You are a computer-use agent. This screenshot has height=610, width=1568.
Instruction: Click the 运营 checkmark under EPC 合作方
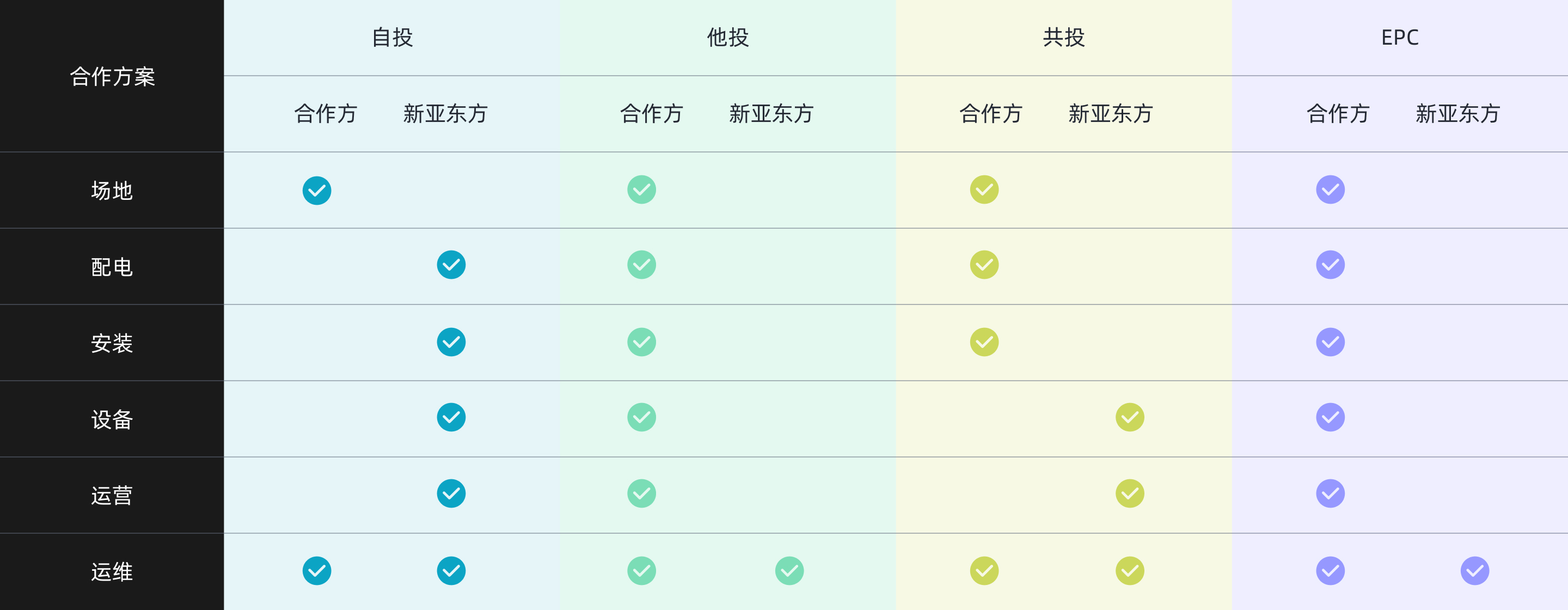coord(1331,493)
